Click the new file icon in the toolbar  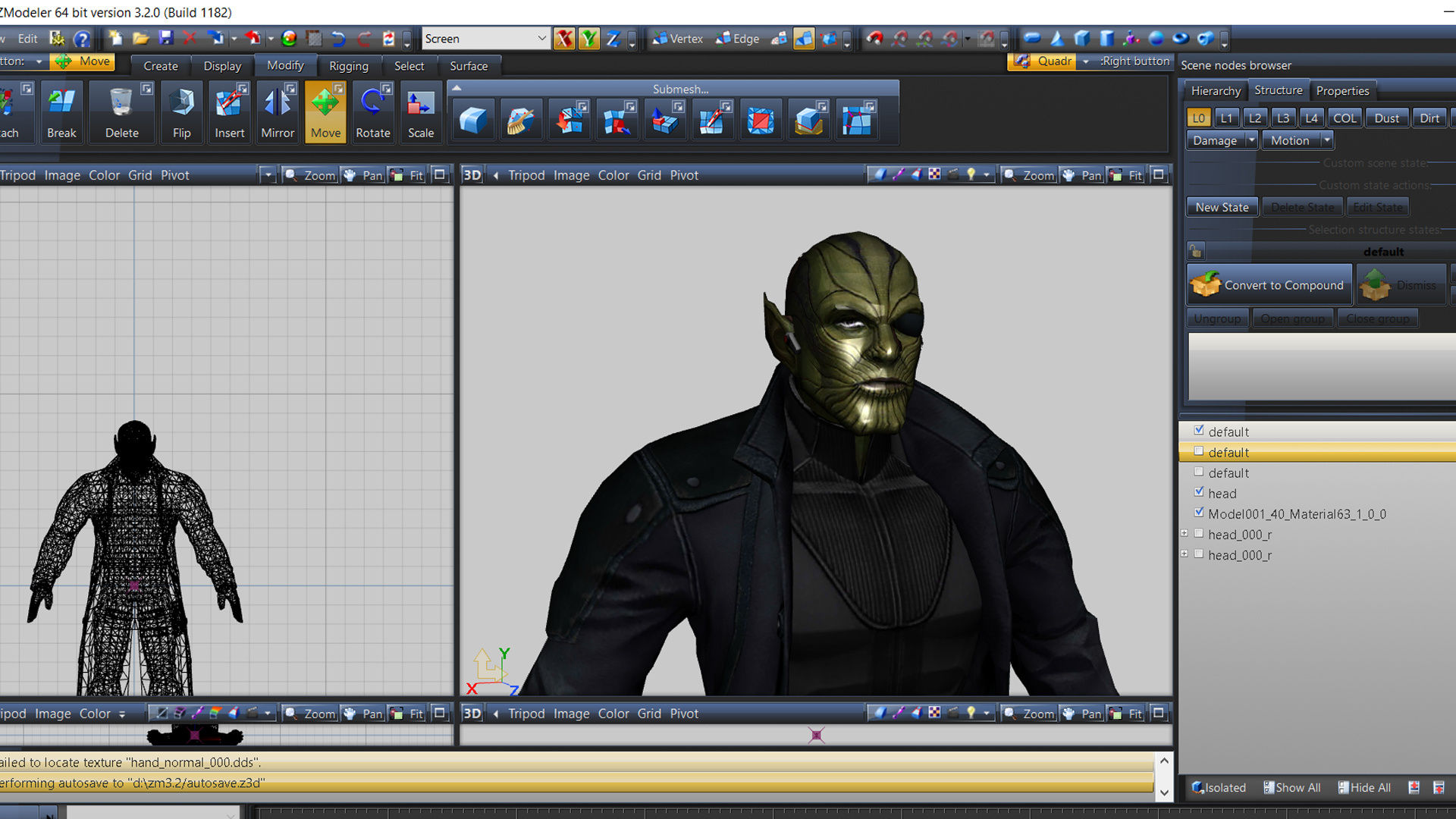115,38
